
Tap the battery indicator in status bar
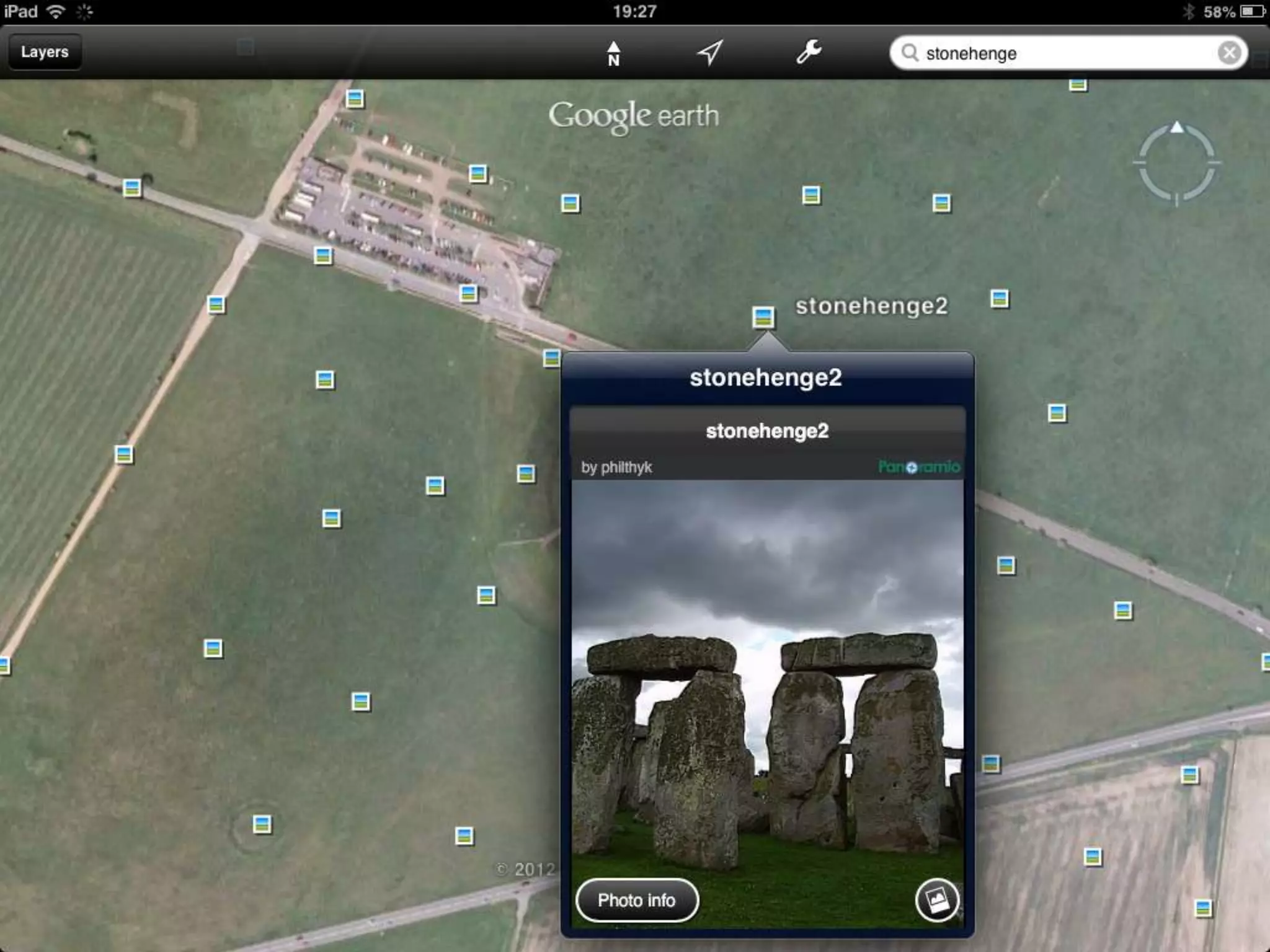1252,12
